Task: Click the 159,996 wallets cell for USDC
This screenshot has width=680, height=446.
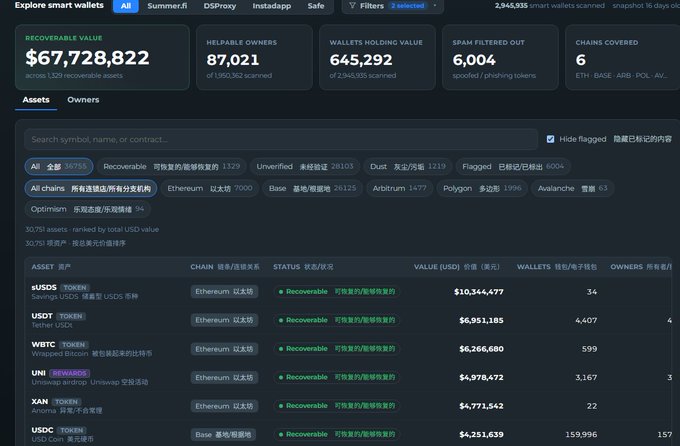Action: tap(581, 434)
